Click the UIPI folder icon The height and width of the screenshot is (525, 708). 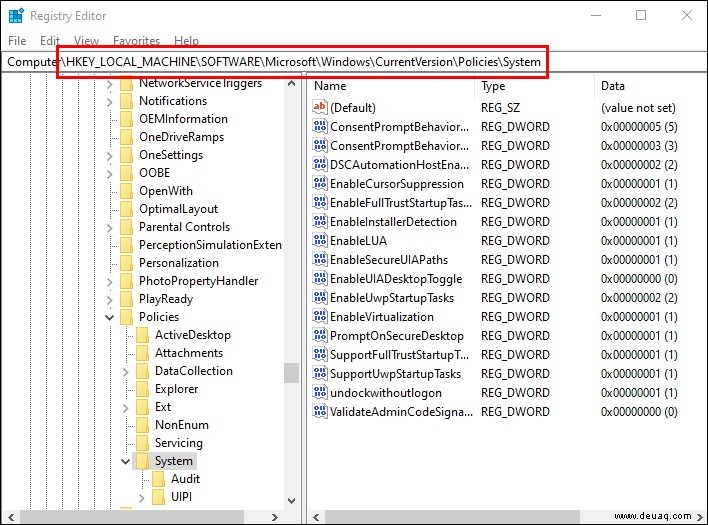click(x=158, y=497)
